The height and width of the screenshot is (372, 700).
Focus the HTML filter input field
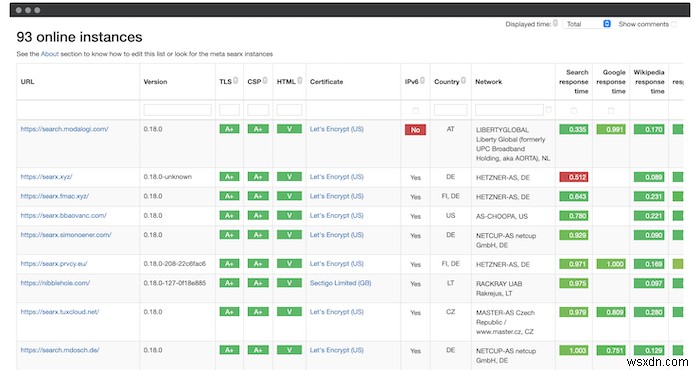click(289, 110)
